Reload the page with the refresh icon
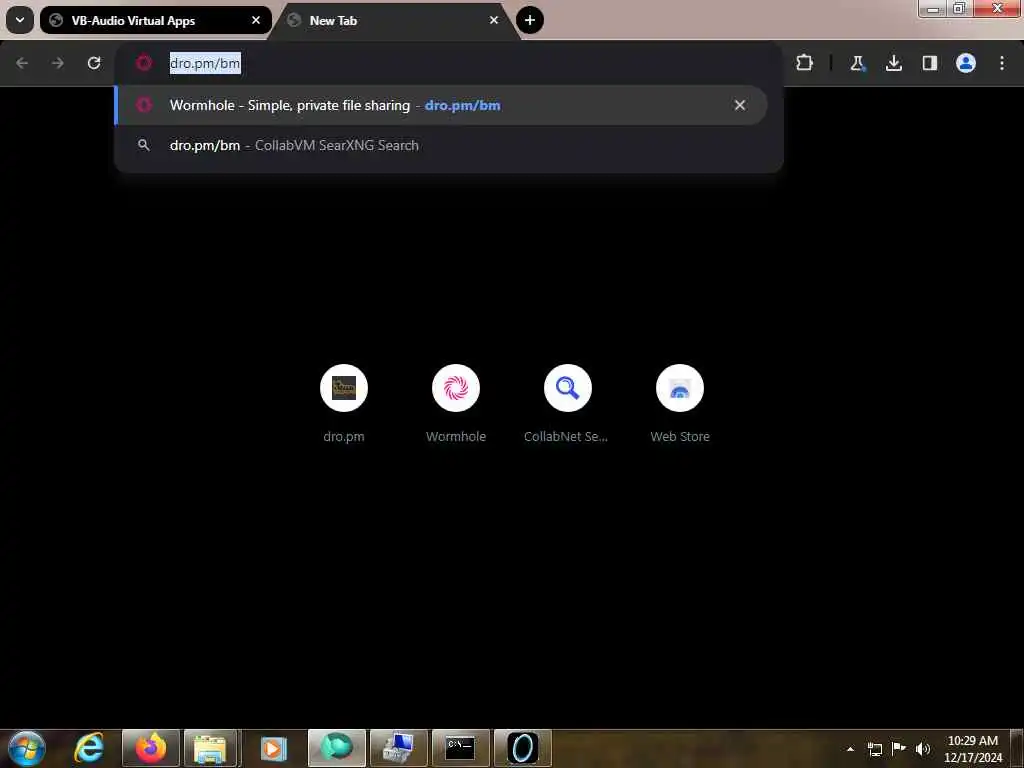The image size is (1024, 768). [94, 63]
